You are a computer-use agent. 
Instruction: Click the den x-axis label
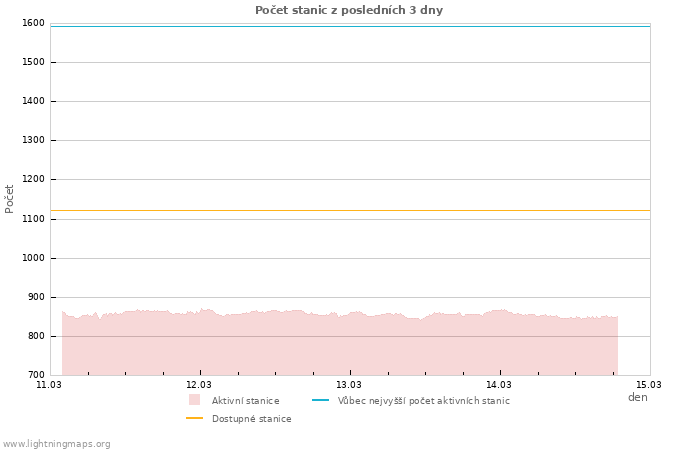pyautogui.click(x=637, y=397)
